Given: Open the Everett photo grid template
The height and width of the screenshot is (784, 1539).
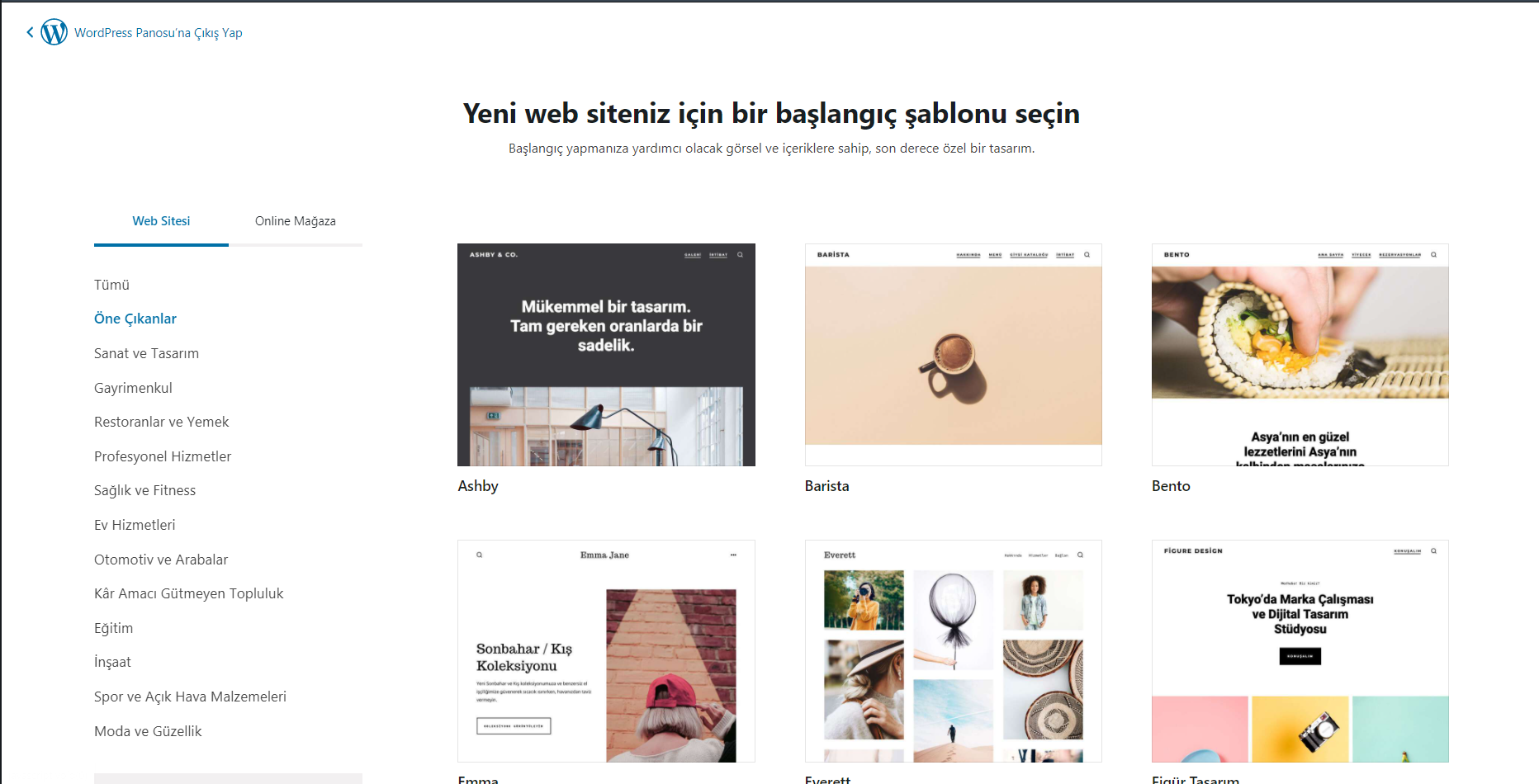Looking at the screenshot, I should 954,651.
